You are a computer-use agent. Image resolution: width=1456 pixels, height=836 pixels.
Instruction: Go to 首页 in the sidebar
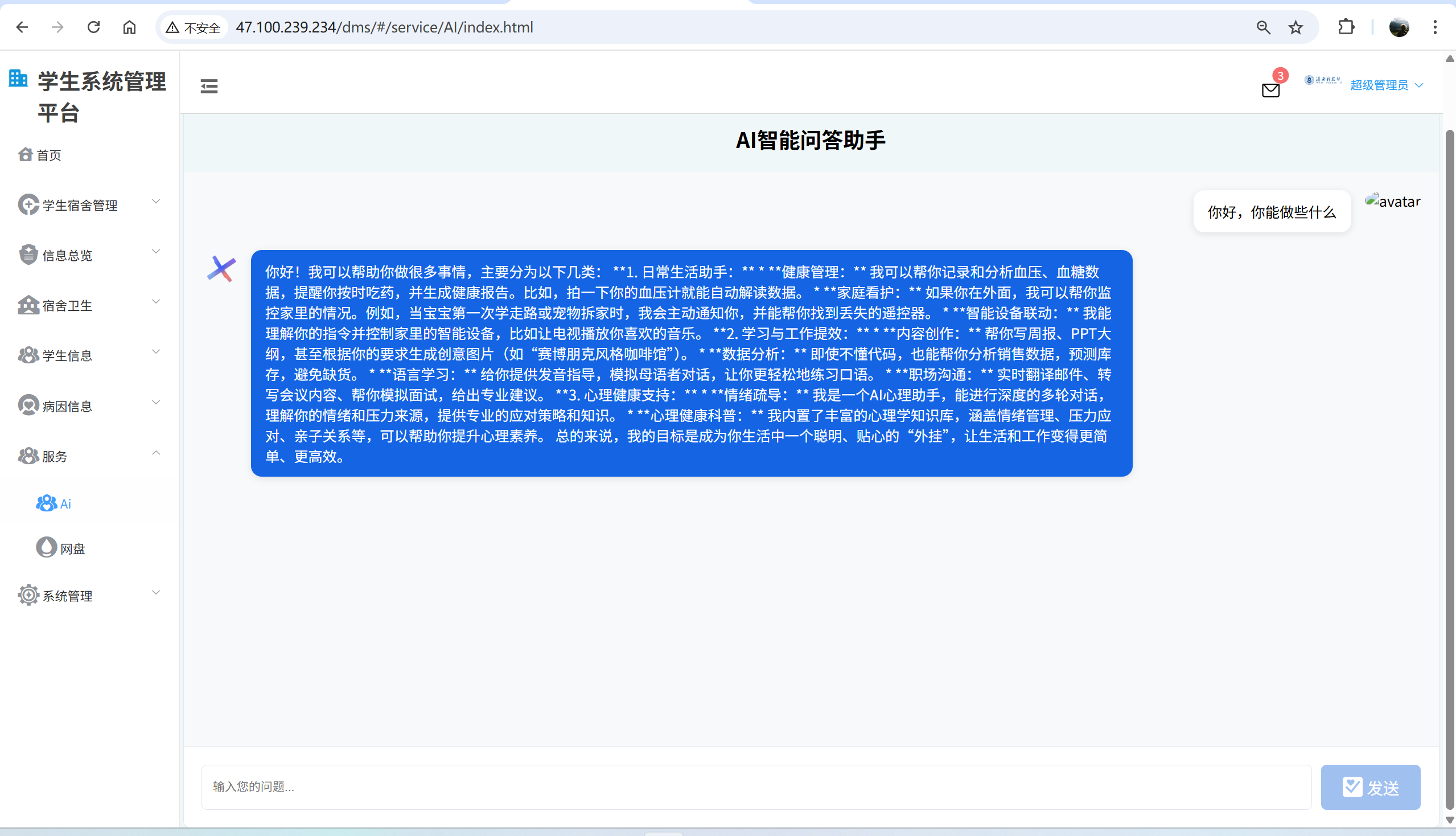pyautogui.click(x=48, y=155)
